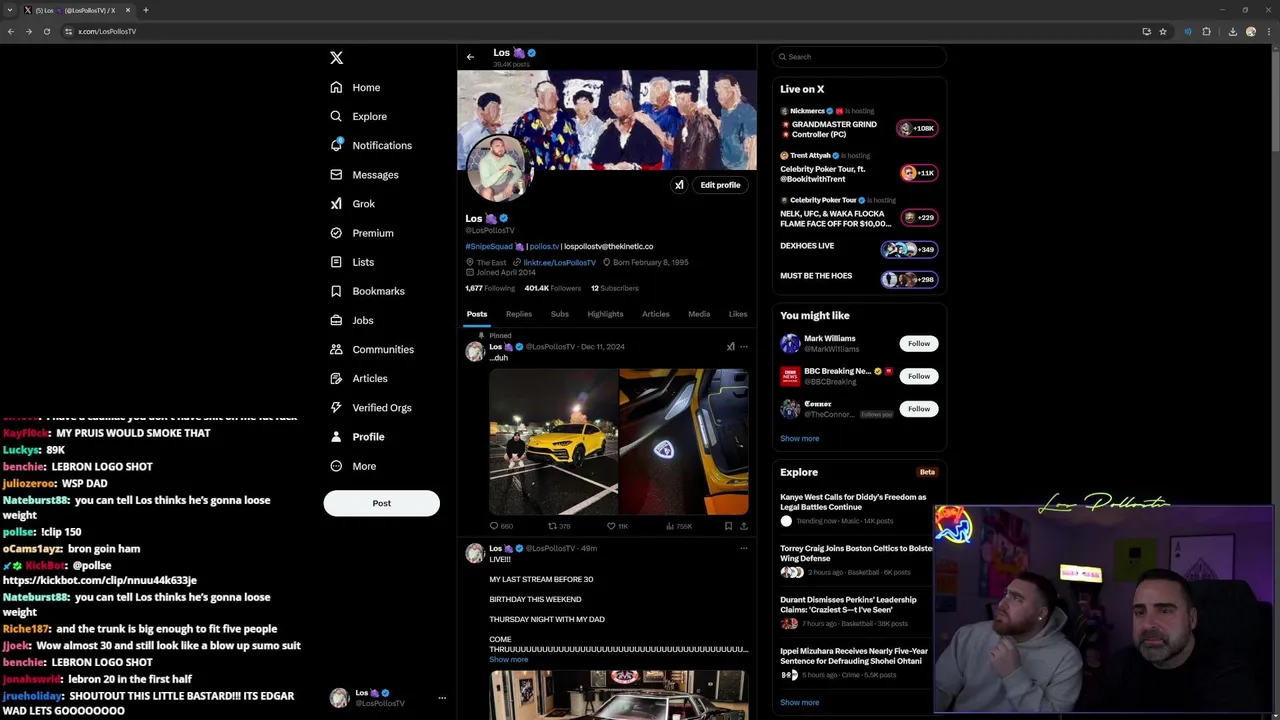Bookmark this page with star icon

[1163, 31]
